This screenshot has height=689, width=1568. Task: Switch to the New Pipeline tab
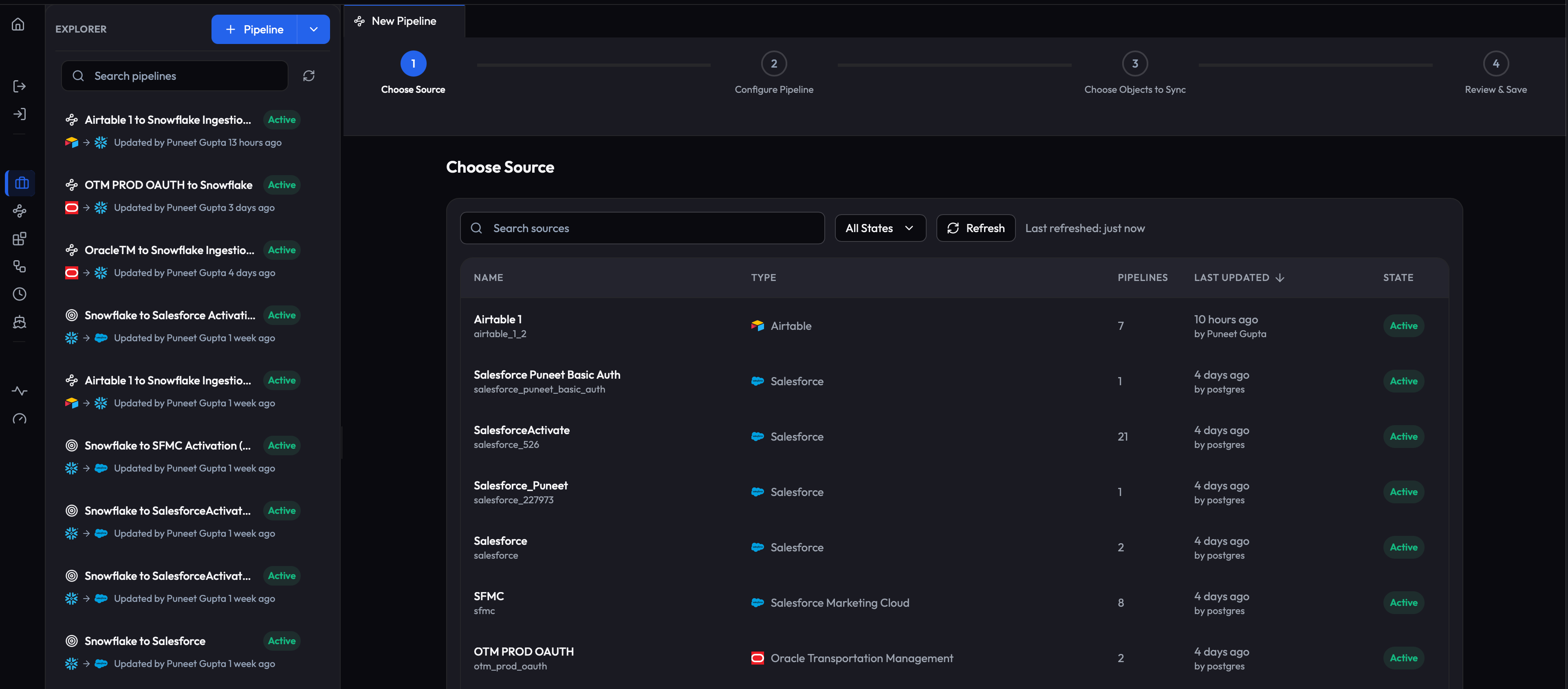pos(404,21)
